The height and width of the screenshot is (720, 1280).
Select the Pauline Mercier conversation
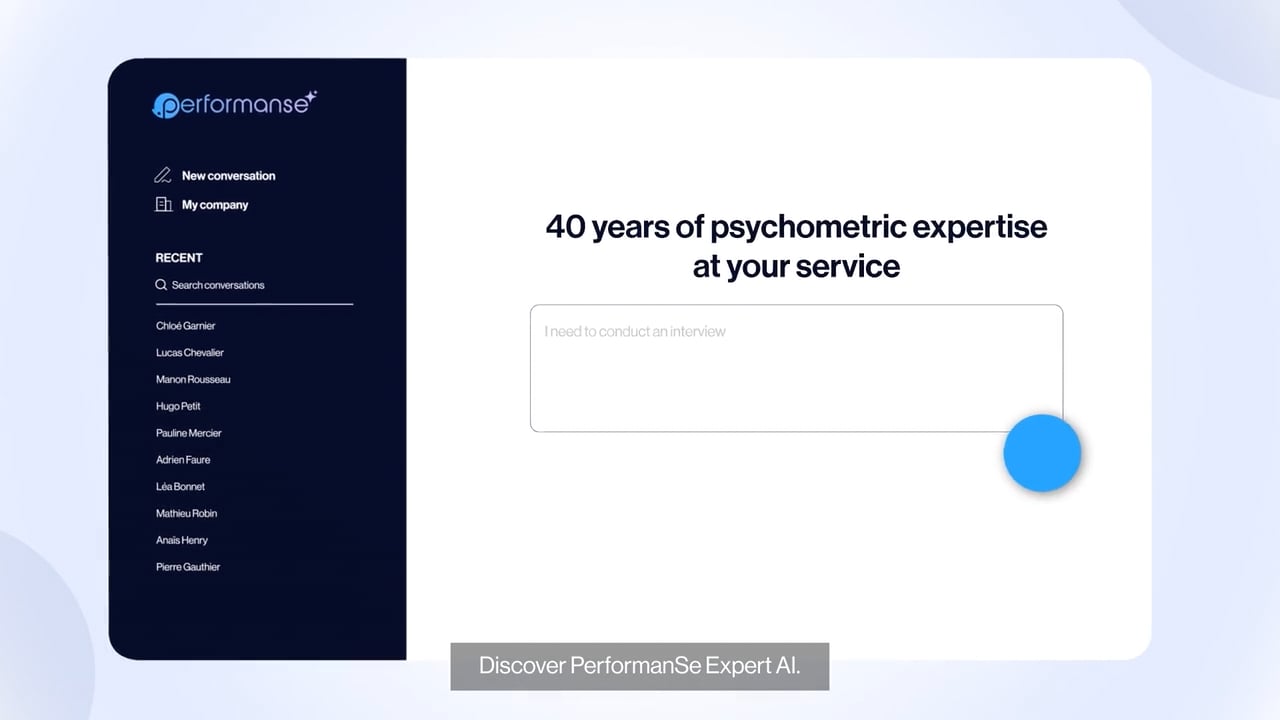coord(189,434)
